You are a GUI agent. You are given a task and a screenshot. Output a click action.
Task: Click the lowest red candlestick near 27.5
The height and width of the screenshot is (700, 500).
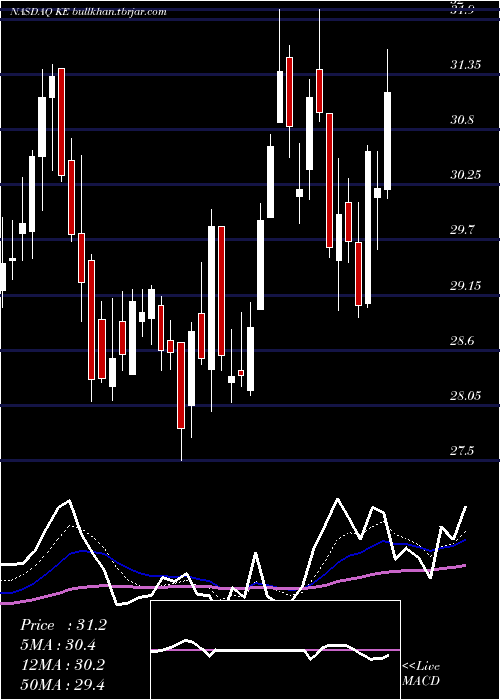181,385
